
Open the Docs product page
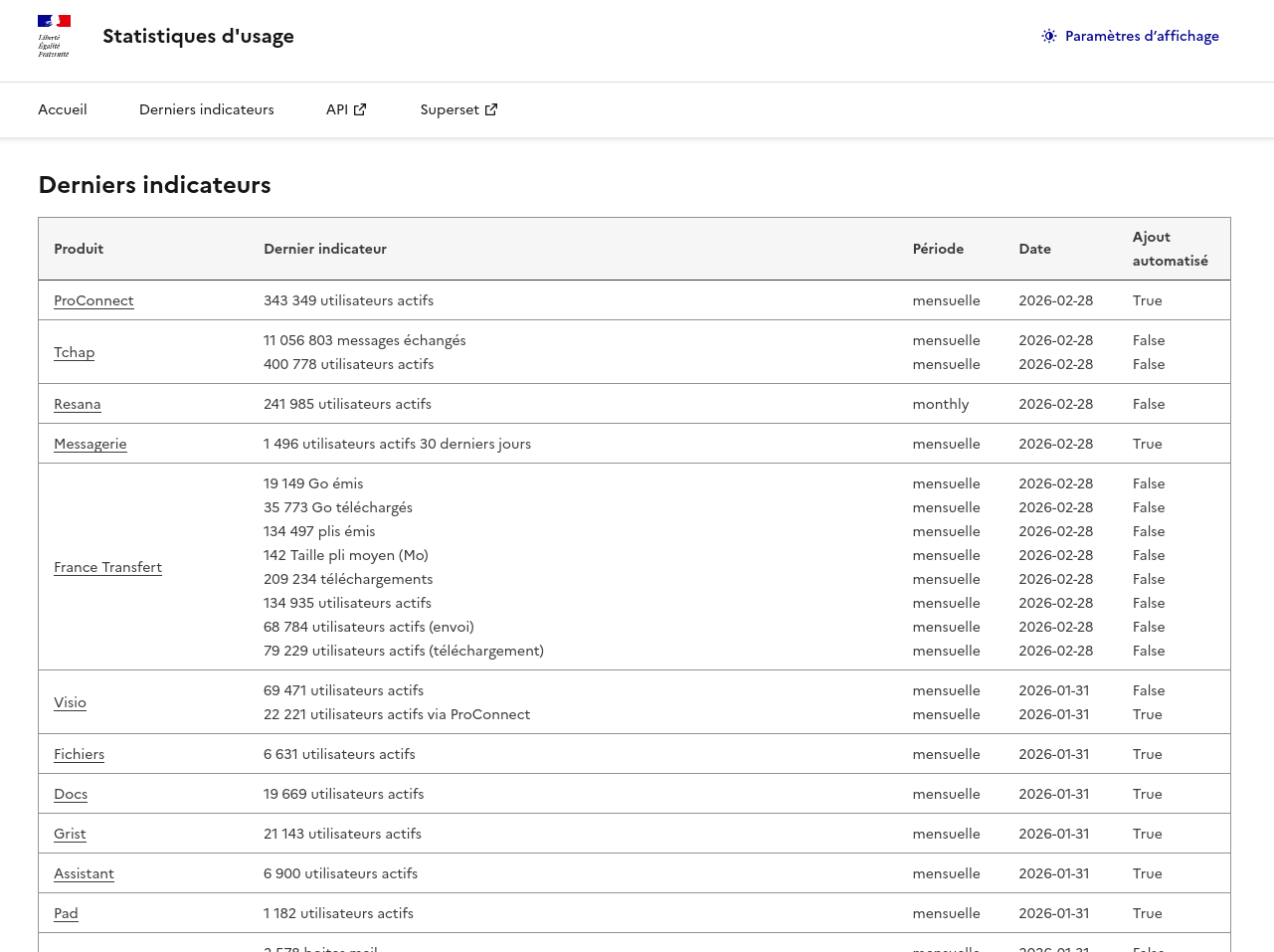(70, 794)
